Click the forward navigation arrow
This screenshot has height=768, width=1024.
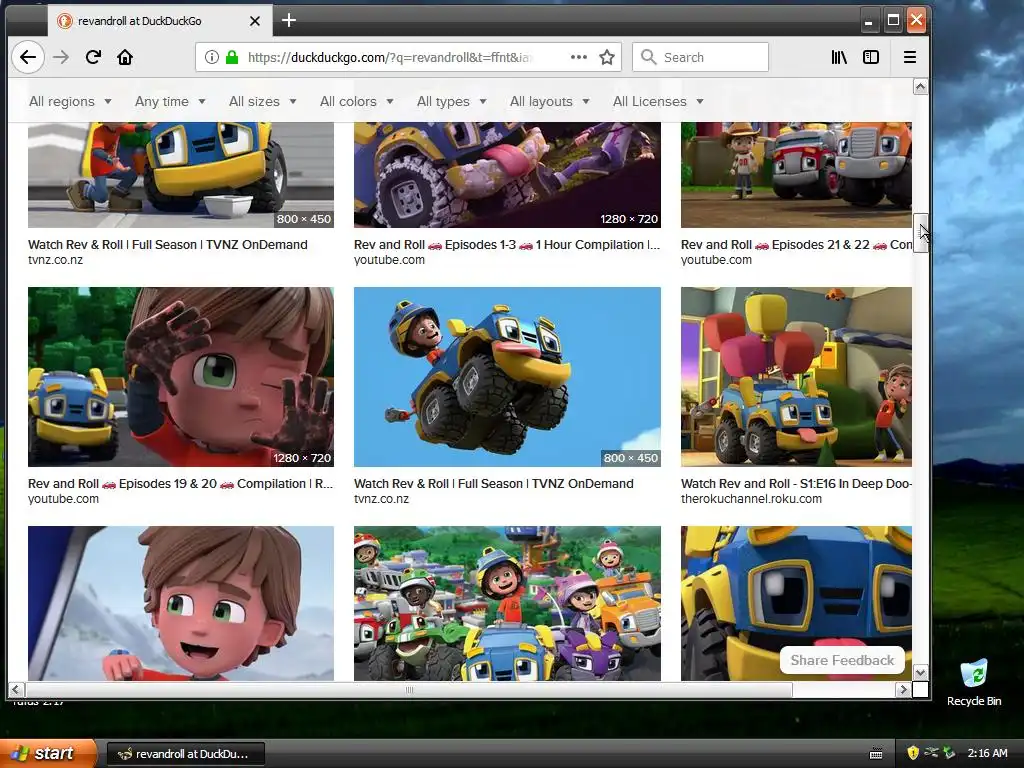(x=61, y=57)
